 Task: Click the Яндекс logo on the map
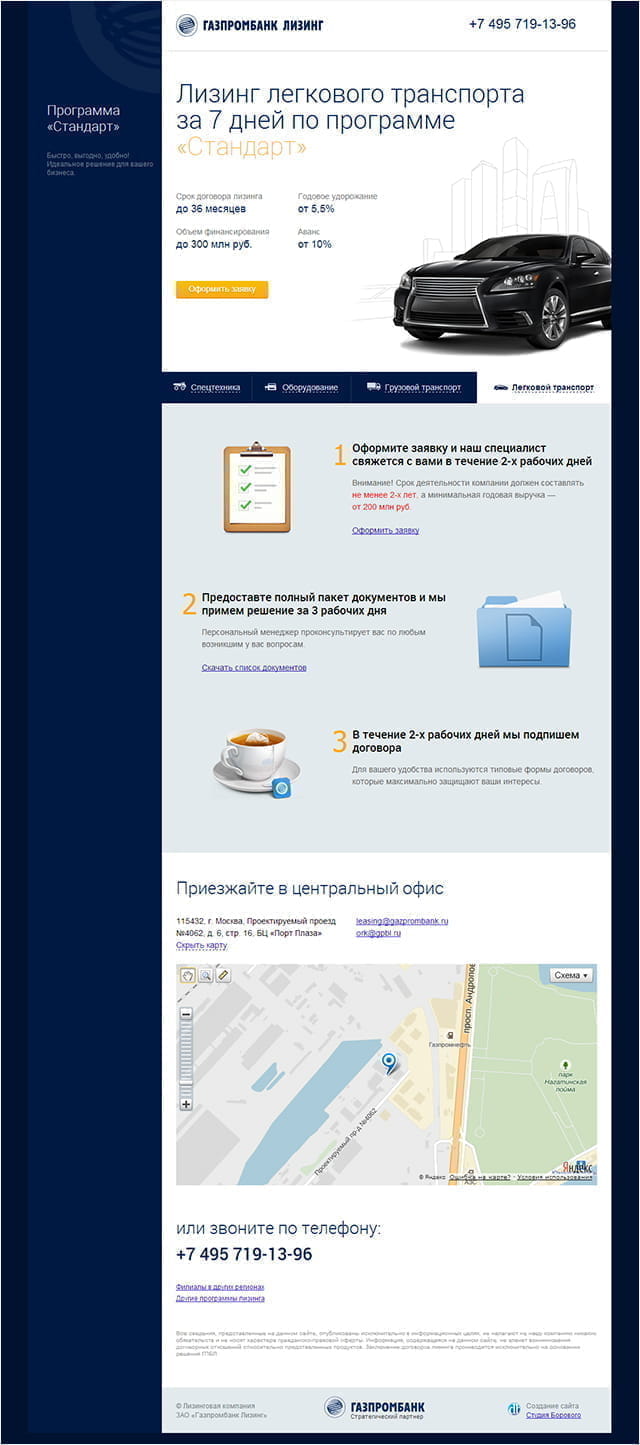(577, 1166)
